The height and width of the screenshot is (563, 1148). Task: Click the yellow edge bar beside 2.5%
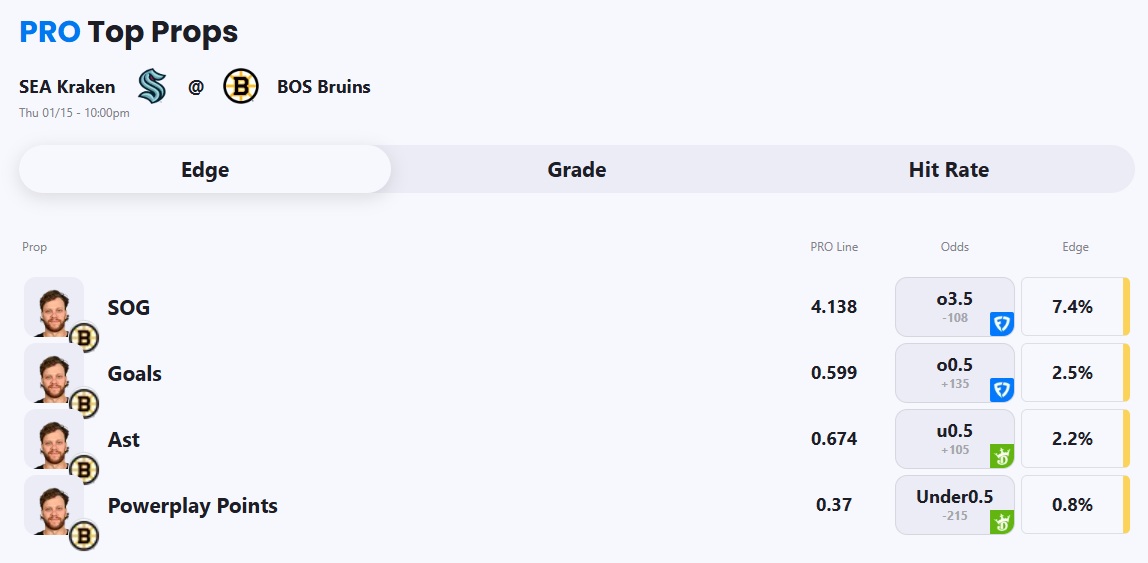[x=1126, y=373]
